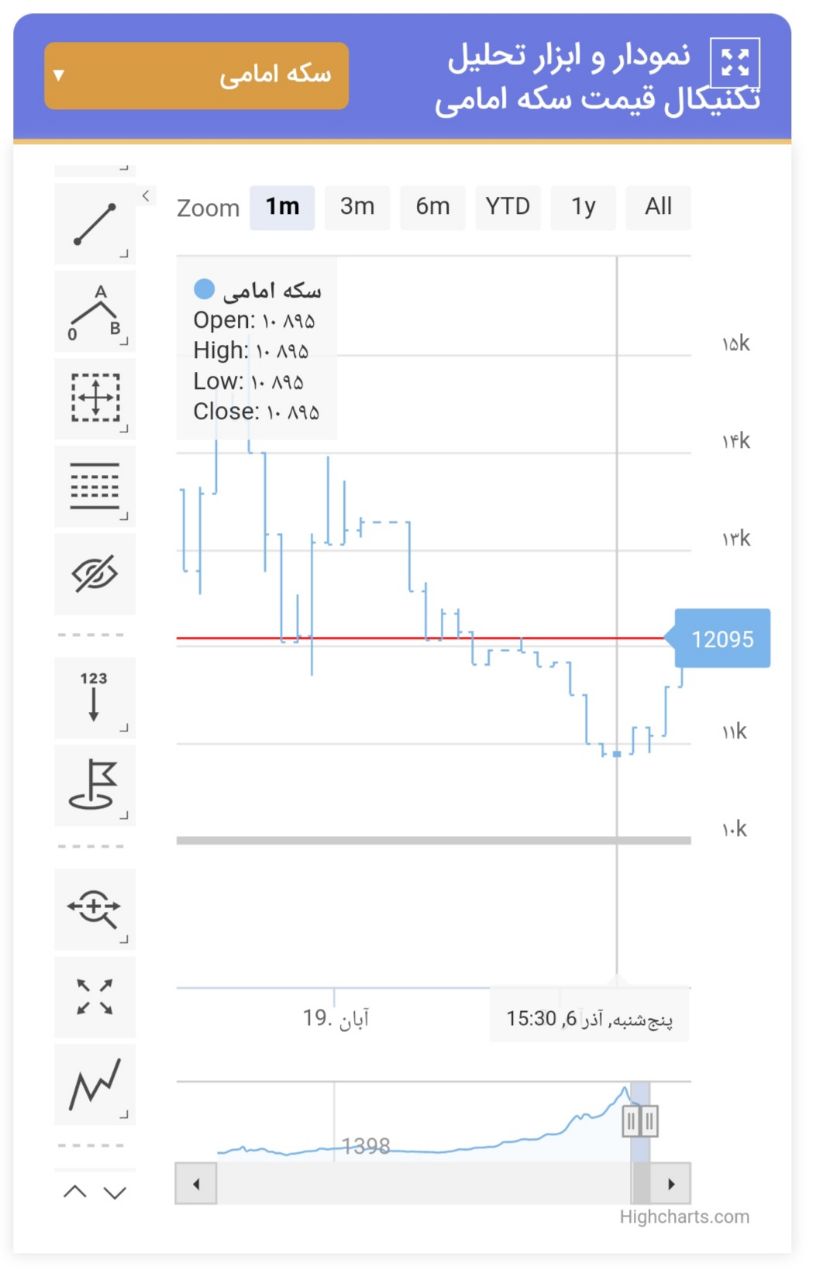Click the toolbar up arrow at bottom
814x1280 pixels.
[x=75, y=1192]
